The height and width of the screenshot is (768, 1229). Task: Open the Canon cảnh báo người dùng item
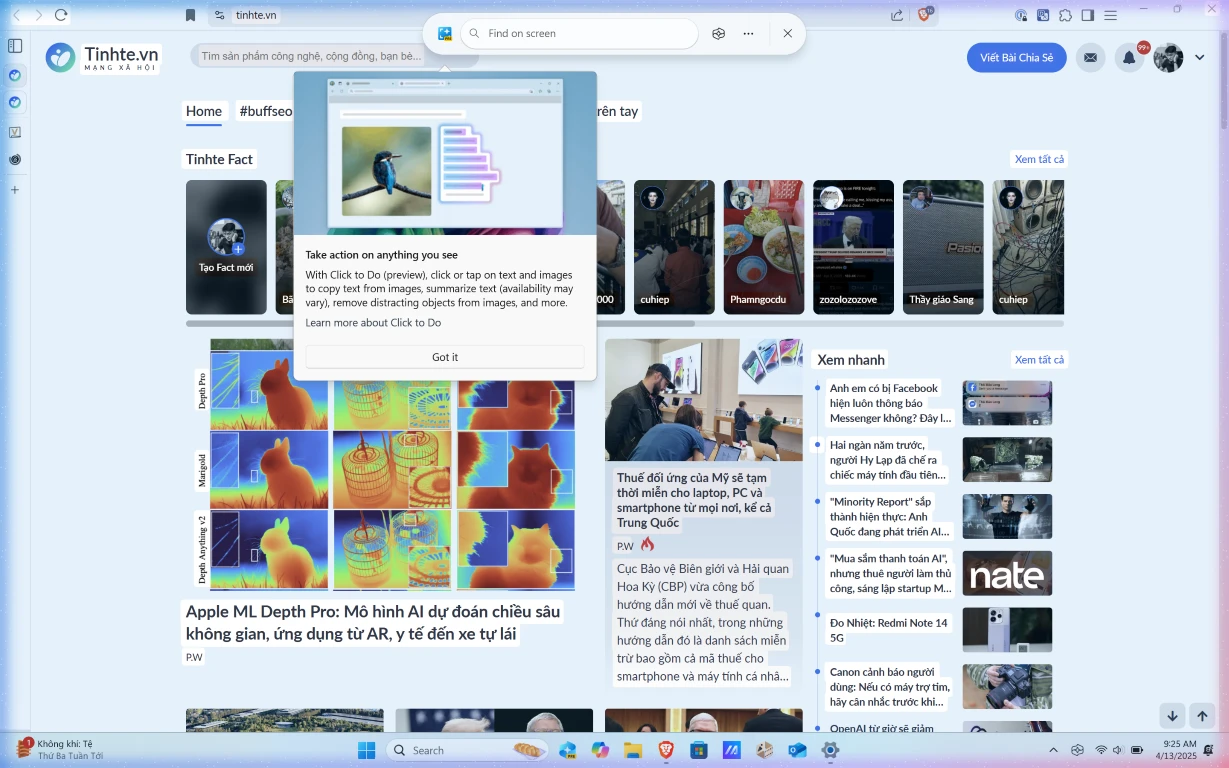tap(890, 686)
